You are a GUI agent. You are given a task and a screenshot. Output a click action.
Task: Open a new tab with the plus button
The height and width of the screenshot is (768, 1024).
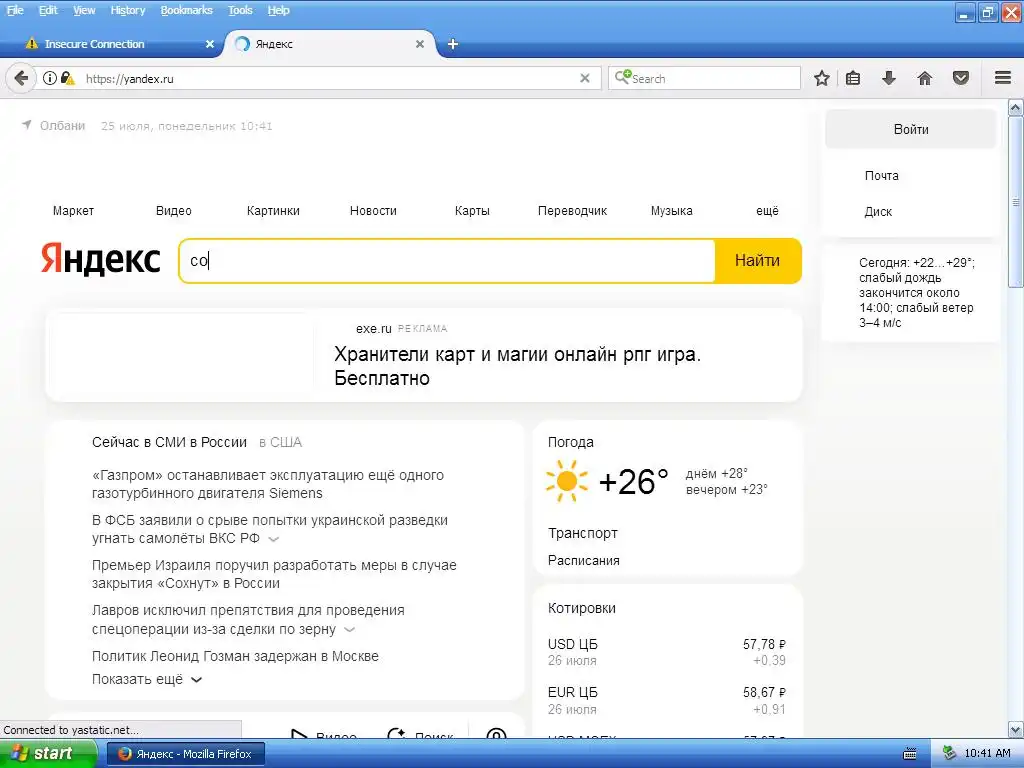coord(453,44)
